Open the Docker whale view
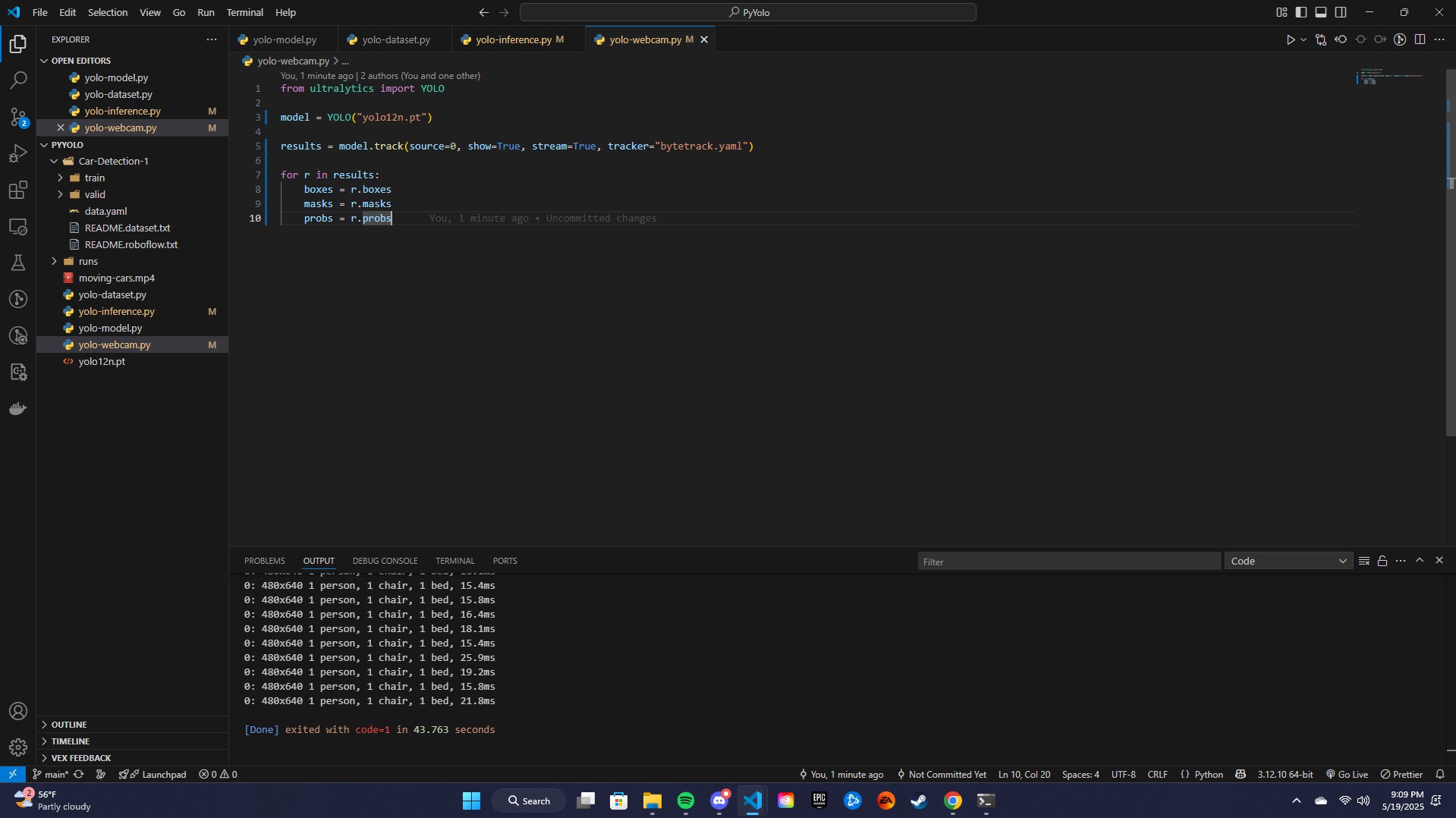Screen dimensions: 1456x818 click(18, 409)
